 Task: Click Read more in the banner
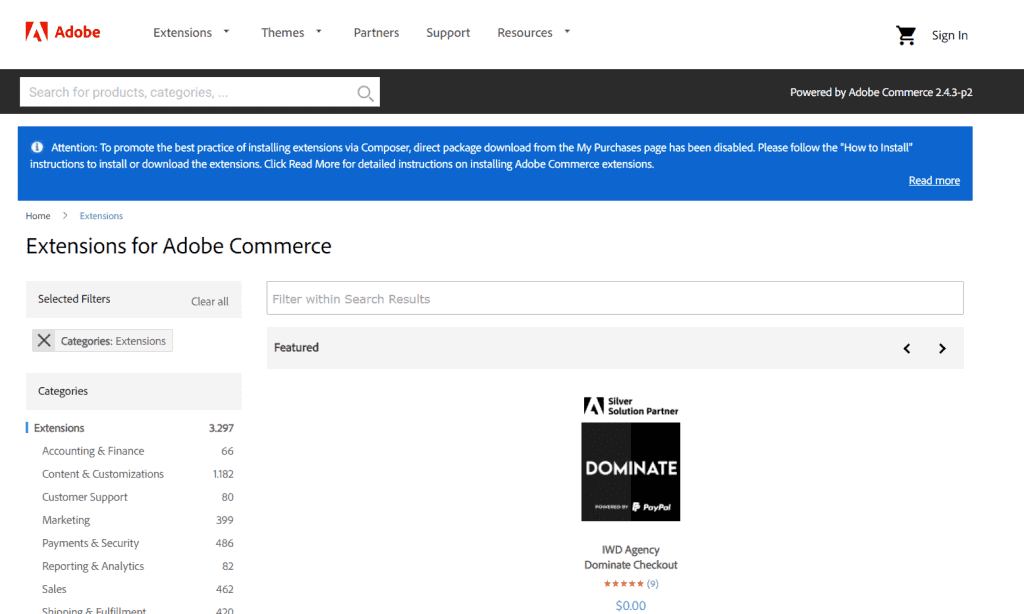tap(934, 180)
